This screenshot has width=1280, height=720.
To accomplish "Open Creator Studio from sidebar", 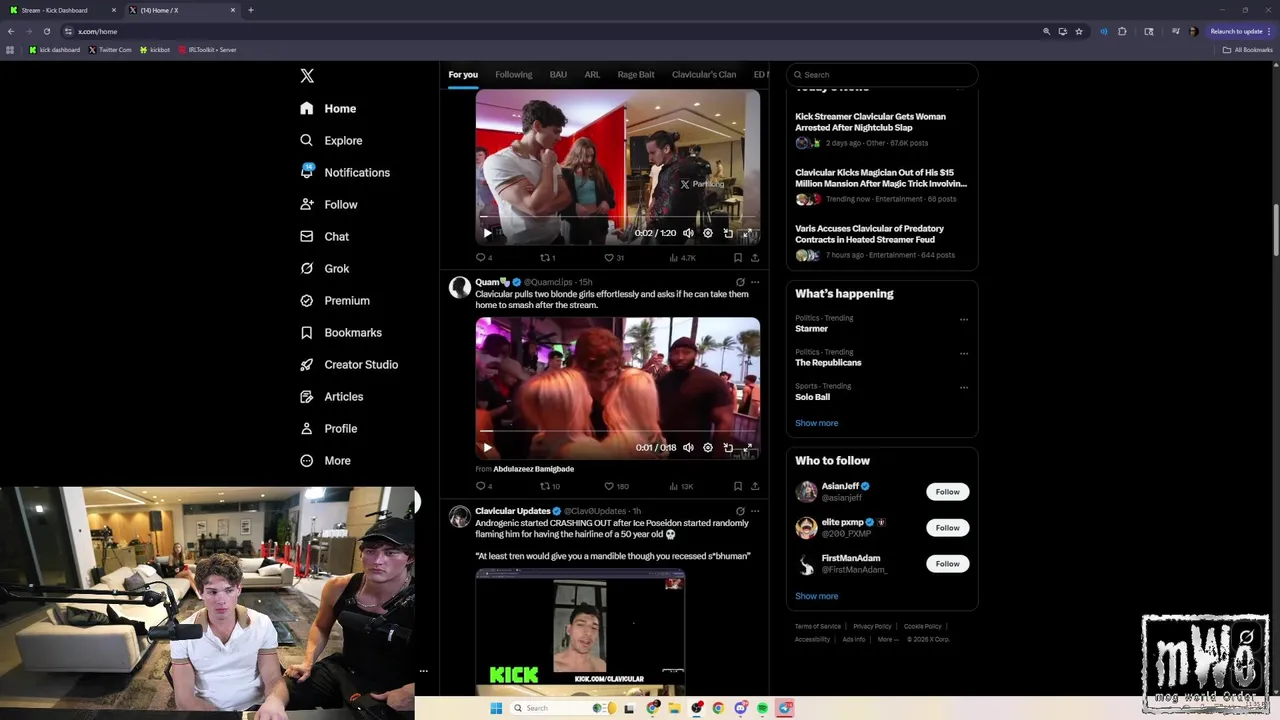I will 348,364.
